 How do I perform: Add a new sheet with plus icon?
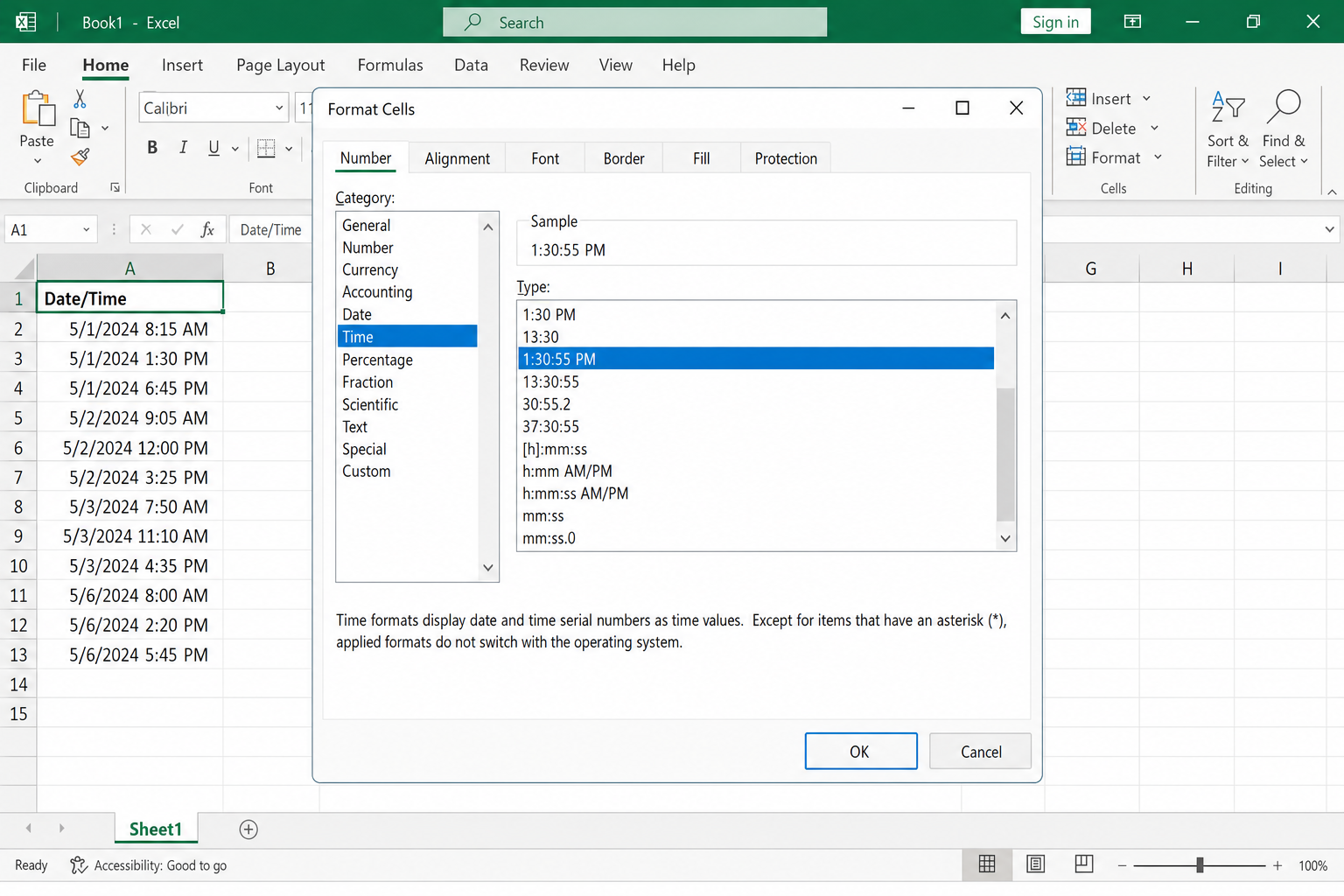point(248,829)
